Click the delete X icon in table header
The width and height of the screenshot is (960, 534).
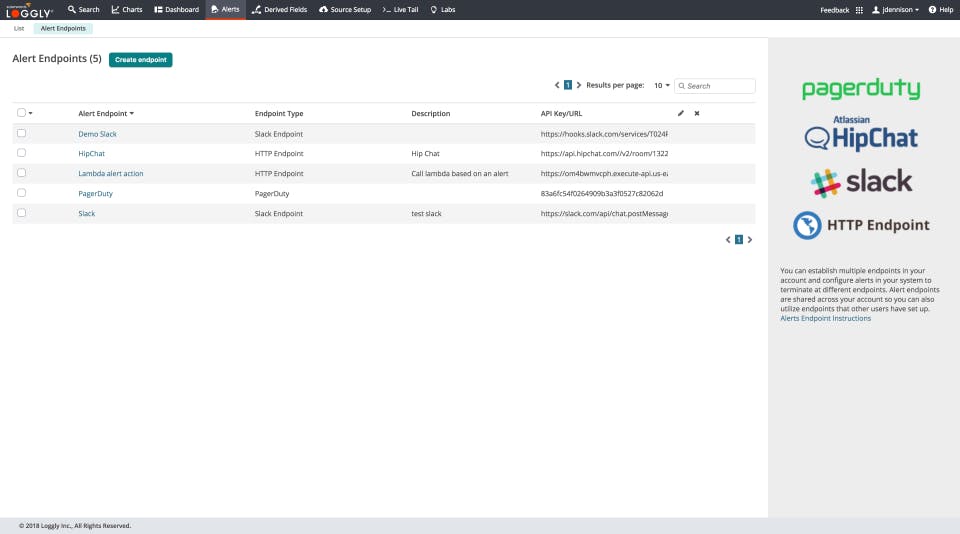pyautogui.click(x=697, y=113)
